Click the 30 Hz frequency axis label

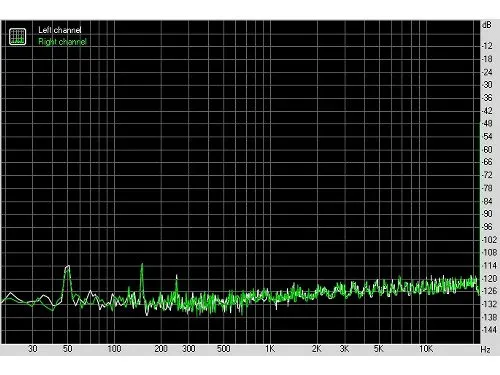pyautogui.click(x=33, y=349)
